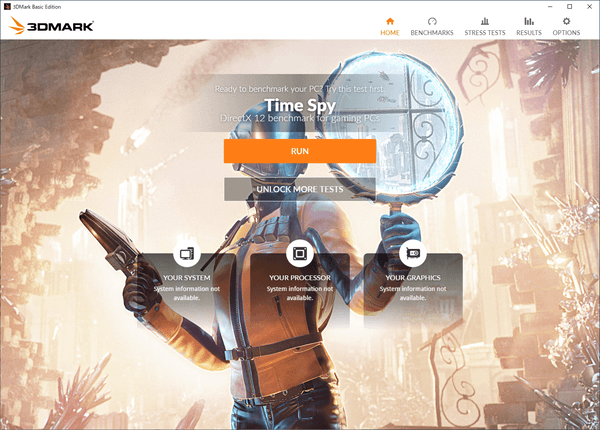This screenshot has height=430, width=600.
Task: Click Unlock More Tests button
Action: pos(300,189)
